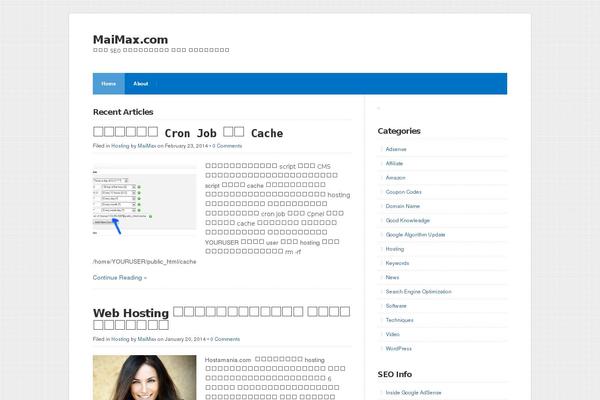Open the Web Hosting article title

pyautogui.click(x=222, y=318)
